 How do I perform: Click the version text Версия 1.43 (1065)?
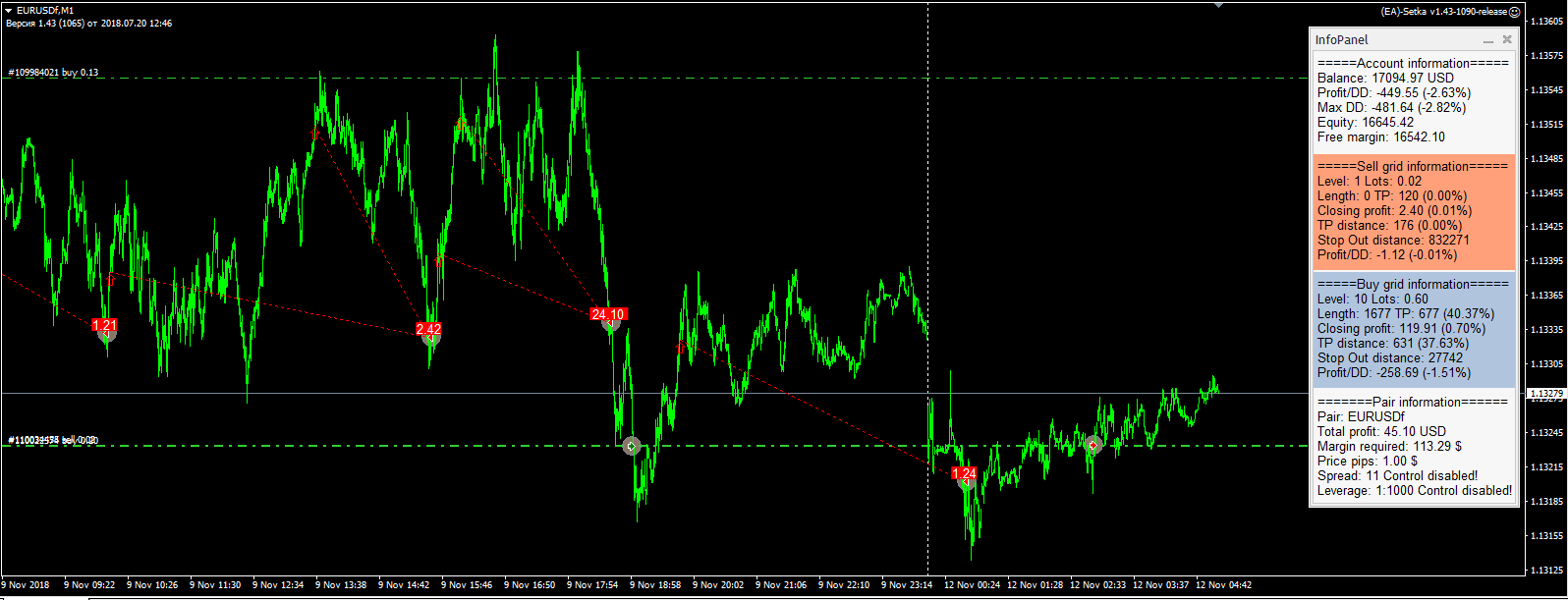click(45, 23)
